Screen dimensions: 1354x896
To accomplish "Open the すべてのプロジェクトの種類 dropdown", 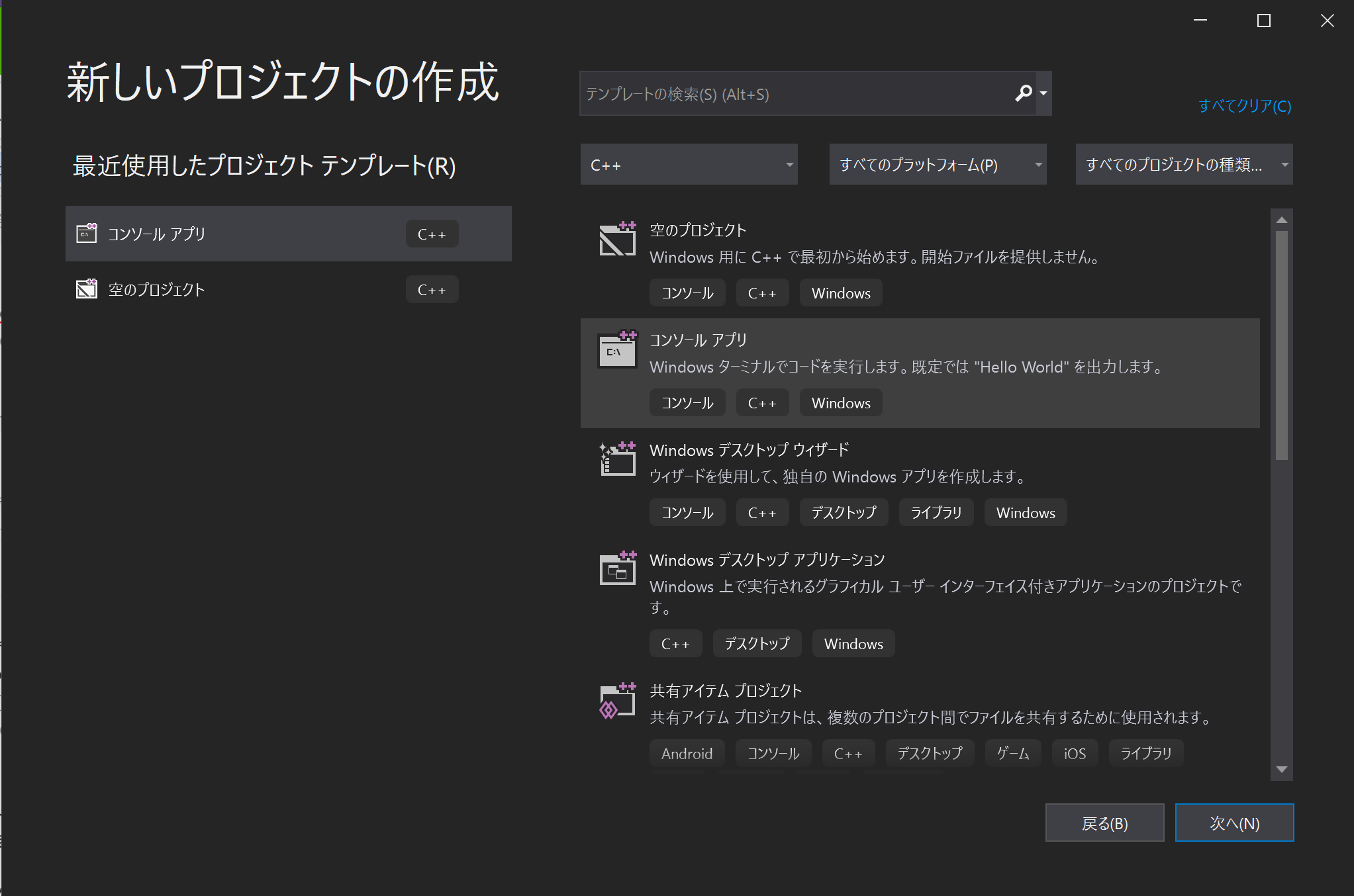I will (x=1184, y=164).
